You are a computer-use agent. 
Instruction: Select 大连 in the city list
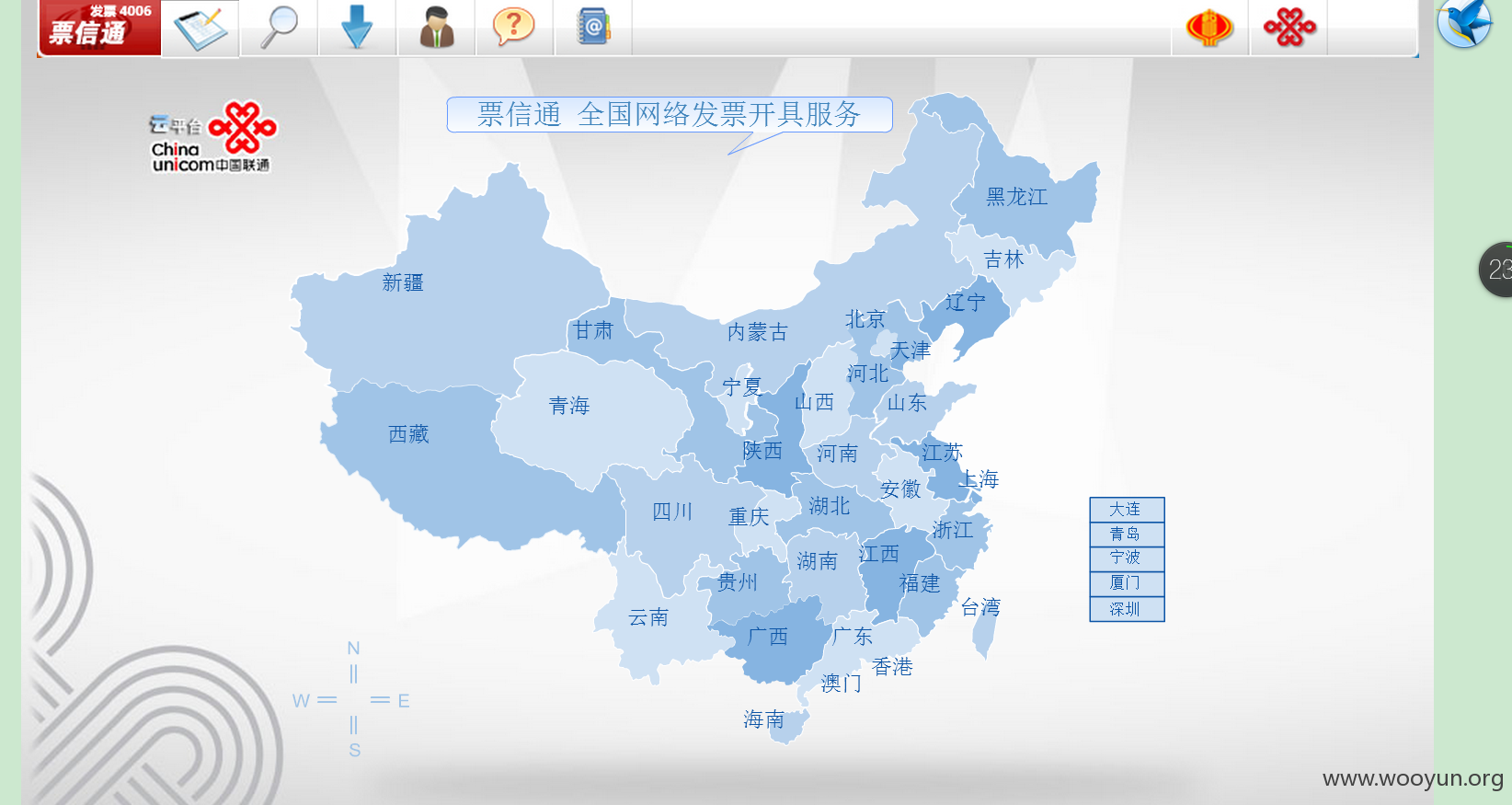[1127, 509]
